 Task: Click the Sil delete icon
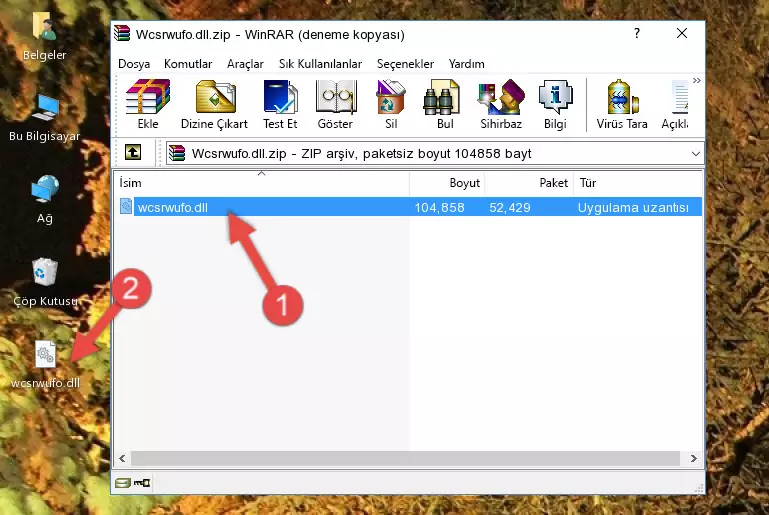click(391, 104)
